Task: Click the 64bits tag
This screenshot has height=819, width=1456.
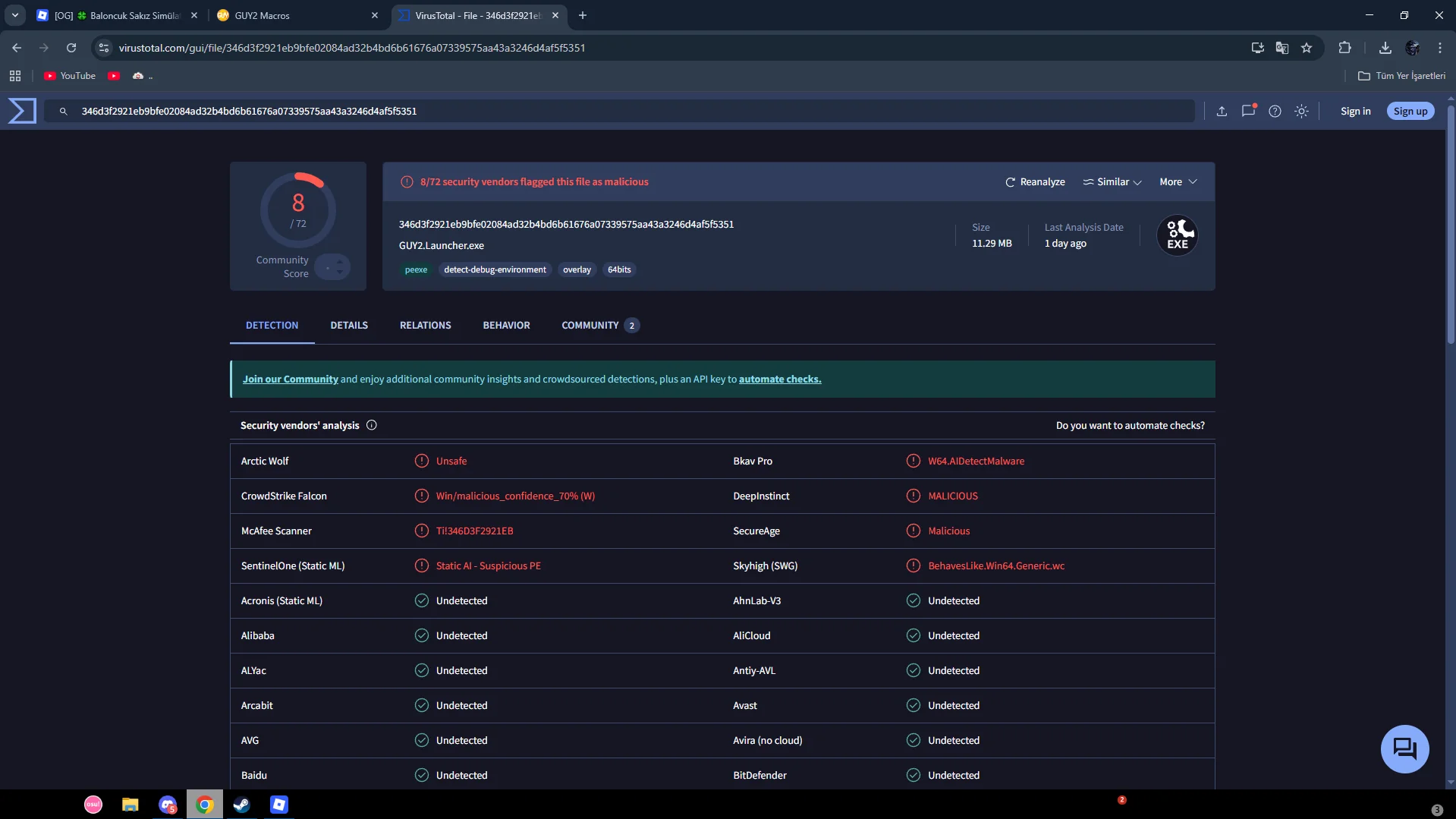Action: tap(619, 269)
